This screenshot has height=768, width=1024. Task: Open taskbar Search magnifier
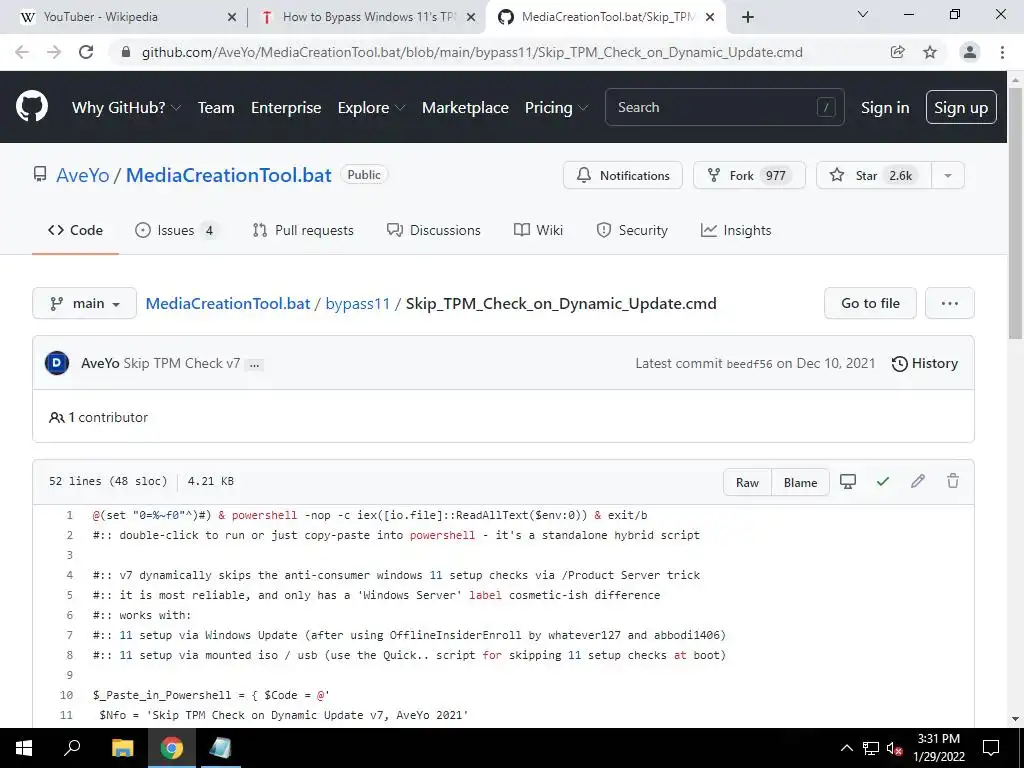pyautogui.click(x=72, y=748)
